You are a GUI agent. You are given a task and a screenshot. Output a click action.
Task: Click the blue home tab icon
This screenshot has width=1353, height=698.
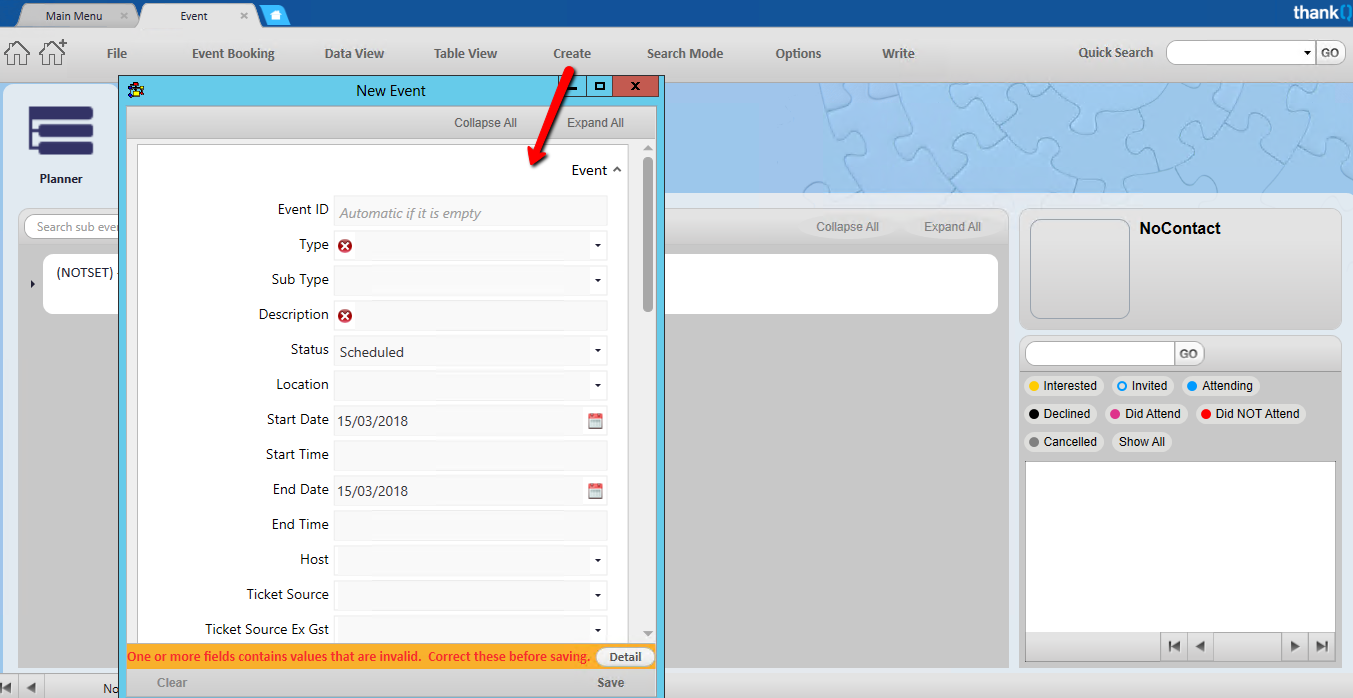pos(274,16)
